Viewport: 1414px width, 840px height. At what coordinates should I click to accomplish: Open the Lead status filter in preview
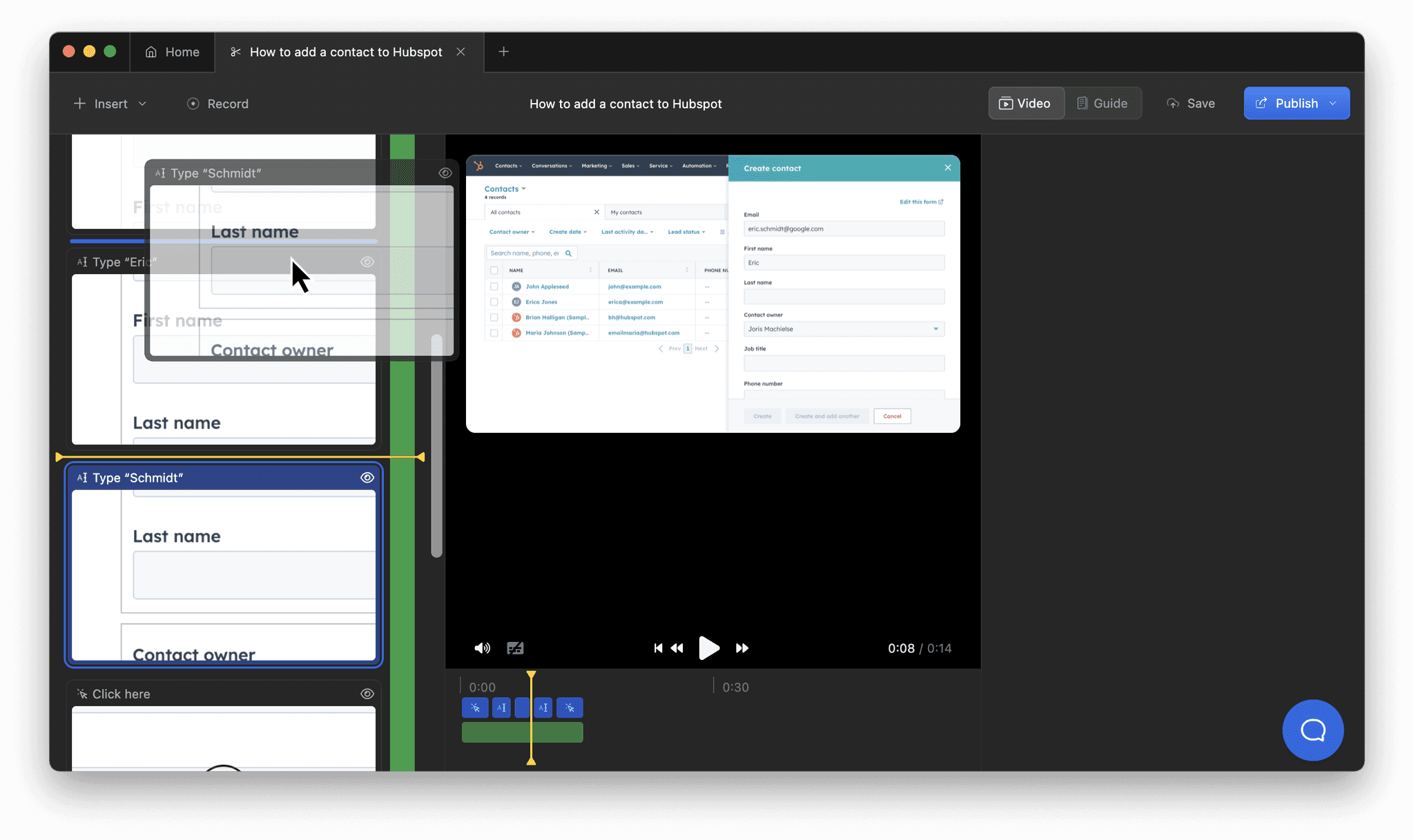tap(686, 232)
